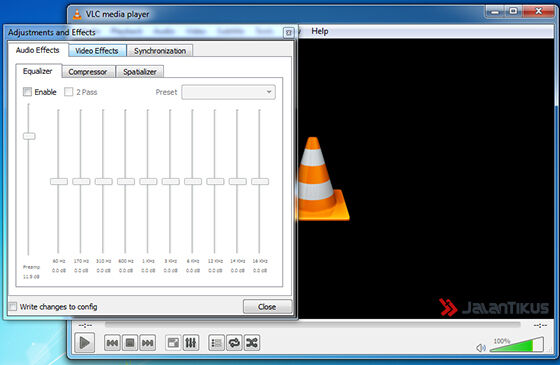Open the Synchronization tab

[160, 51]
